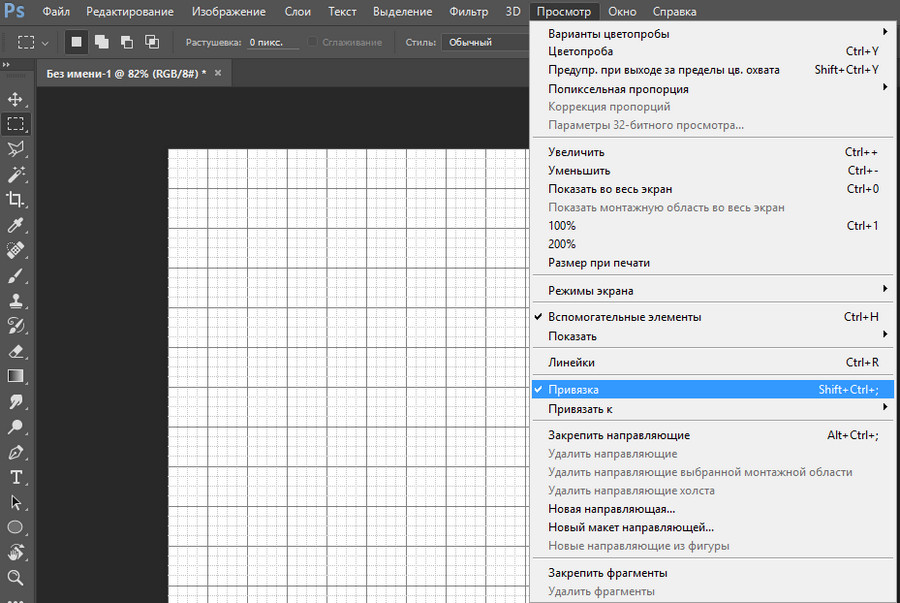Select the Ellipse shape tool
This screenshot has width=900, height=603.
pos(15,527)
